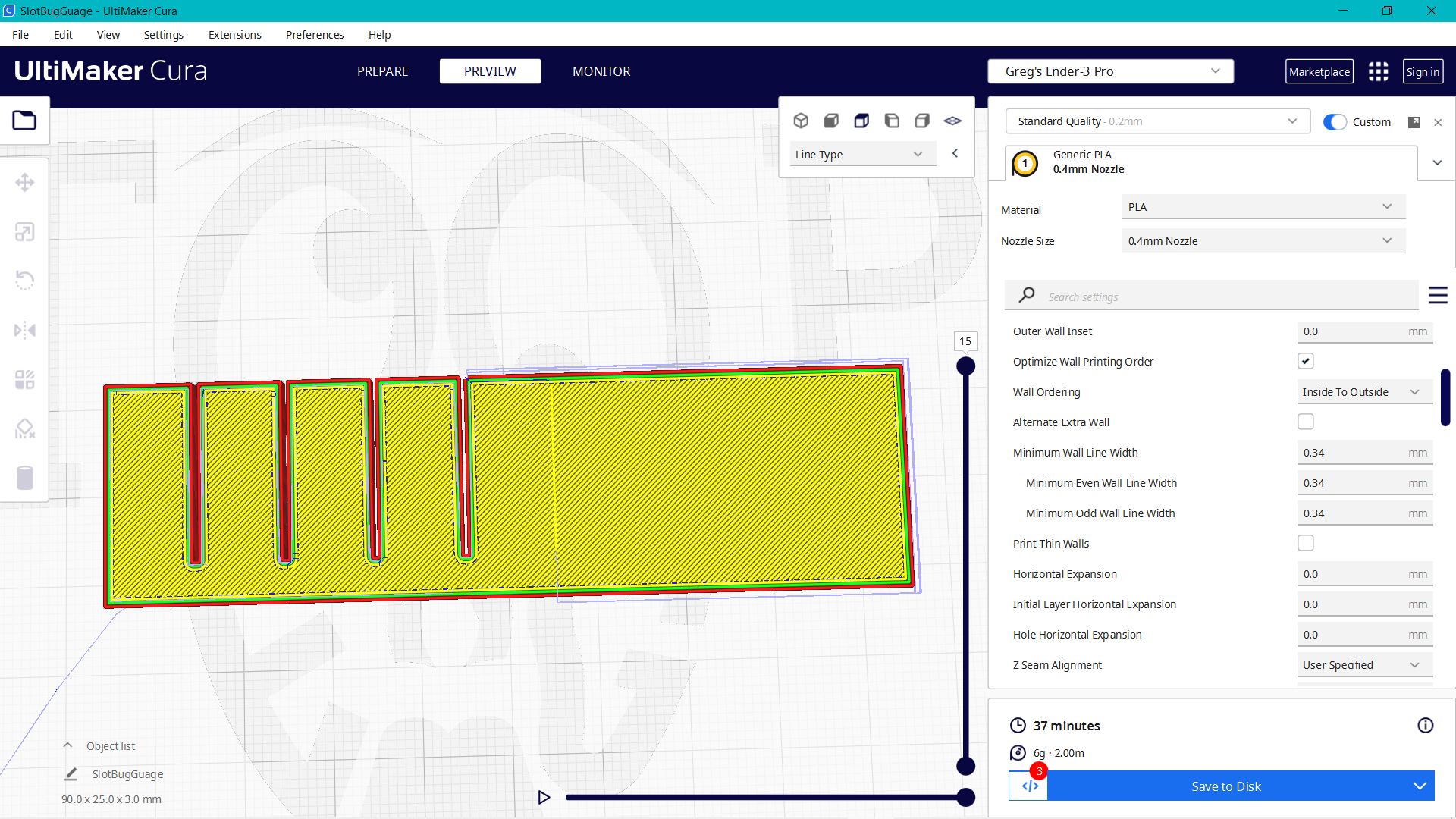The image size is (1456, 819).
Task: Click the layer slider top handle
Action: pyautogui.click(x=965, y=366)
